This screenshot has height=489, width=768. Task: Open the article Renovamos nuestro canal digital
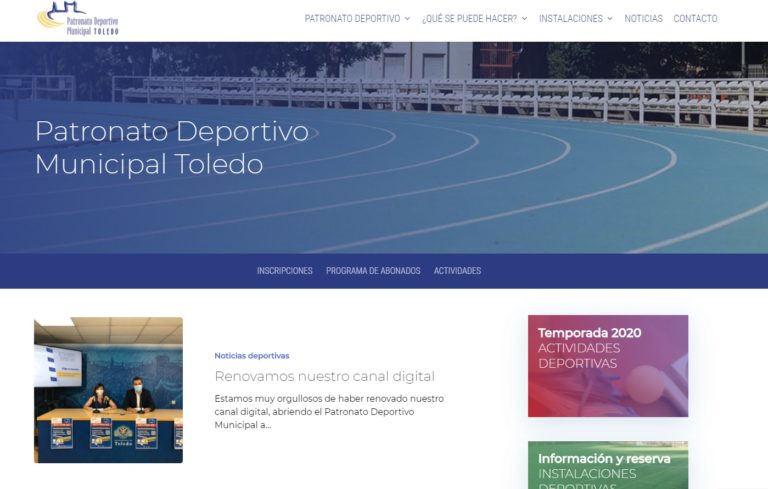[x=325, y=376]
